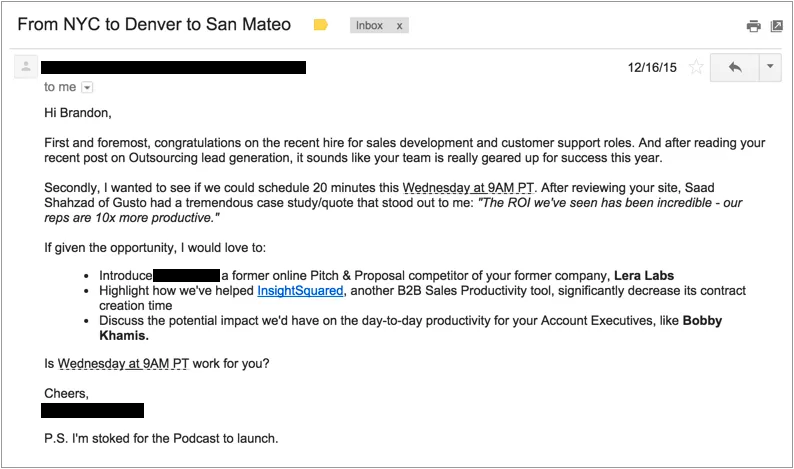Click the print icon
Image resolution: width=794 pixels, height=469 pixels.
[753, 26]
